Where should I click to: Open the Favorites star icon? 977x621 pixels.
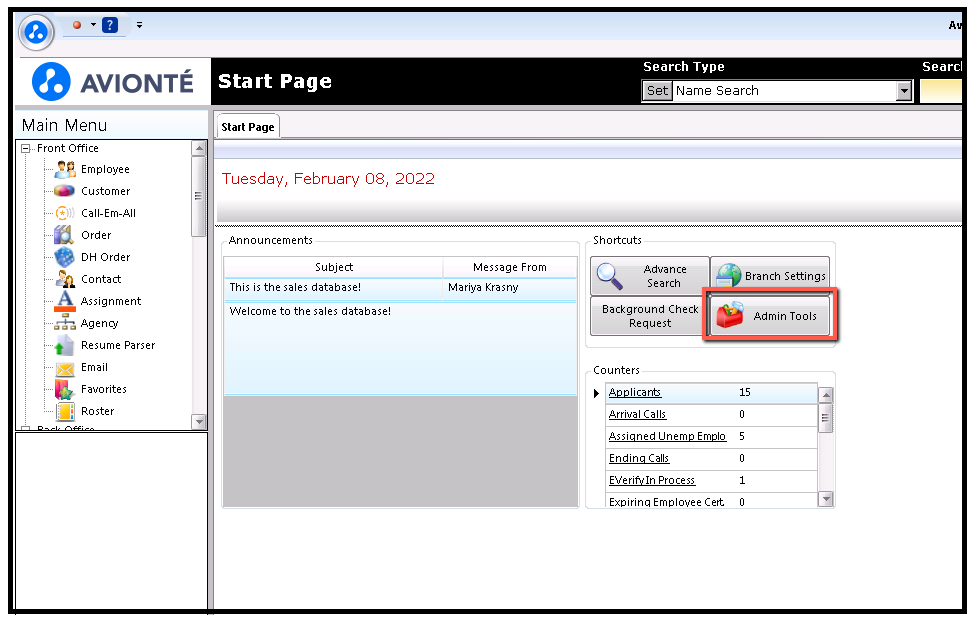[x=65, y=389]
